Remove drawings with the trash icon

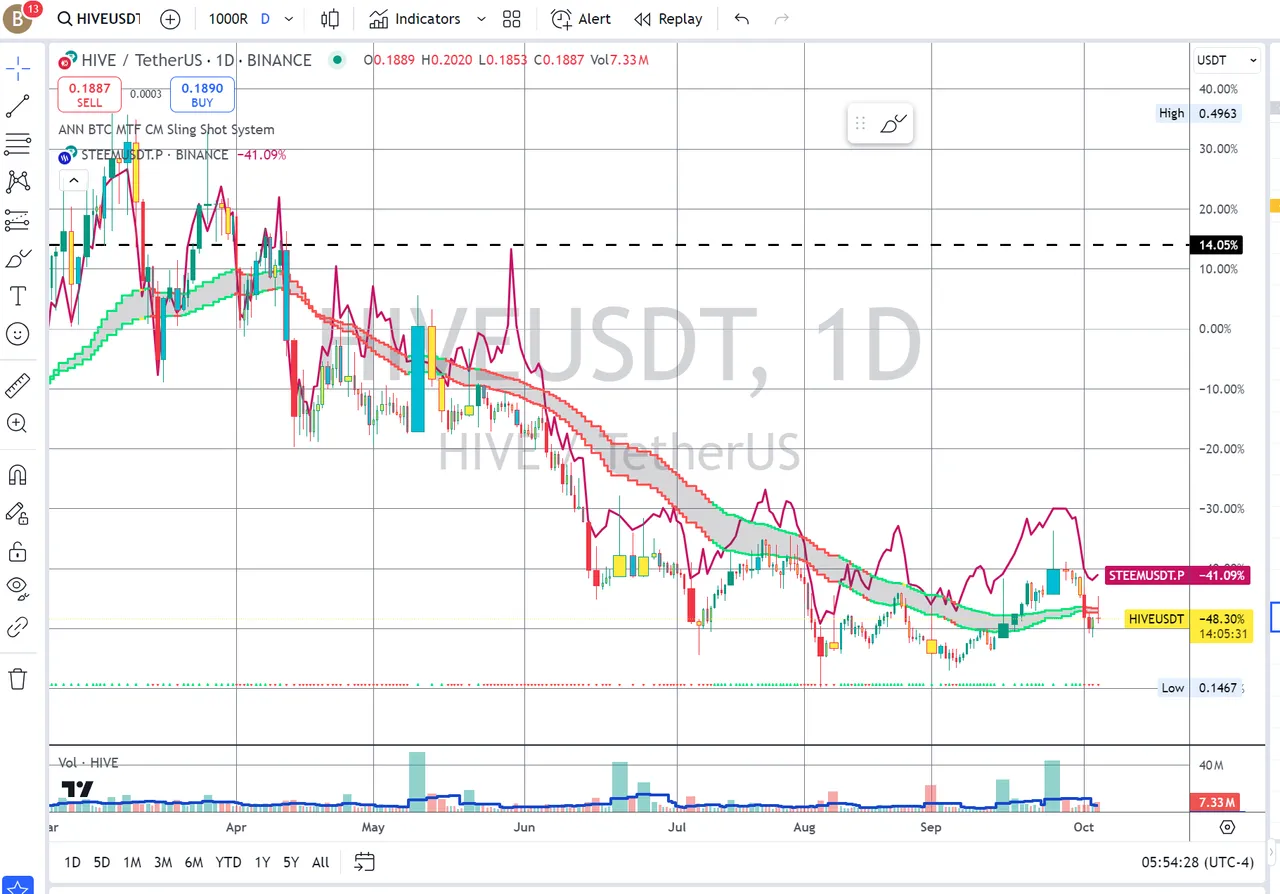click(17, 679)
